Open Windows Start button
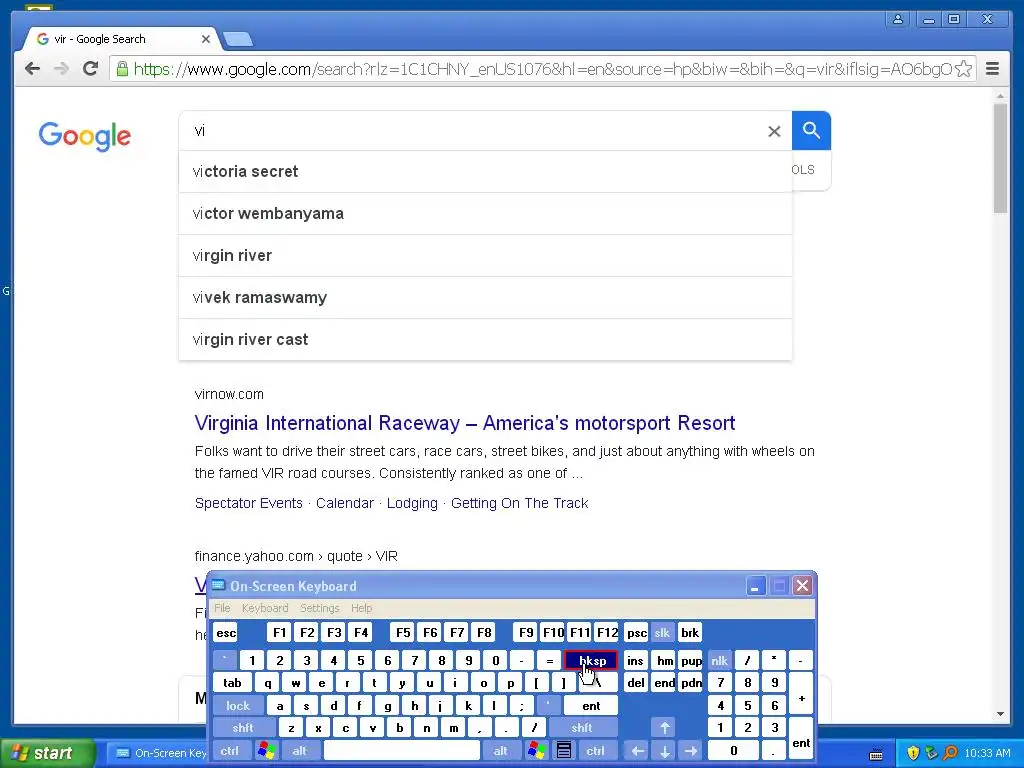Image resolution: width=1024 pixels, height=768 pixels. point(47,753)
